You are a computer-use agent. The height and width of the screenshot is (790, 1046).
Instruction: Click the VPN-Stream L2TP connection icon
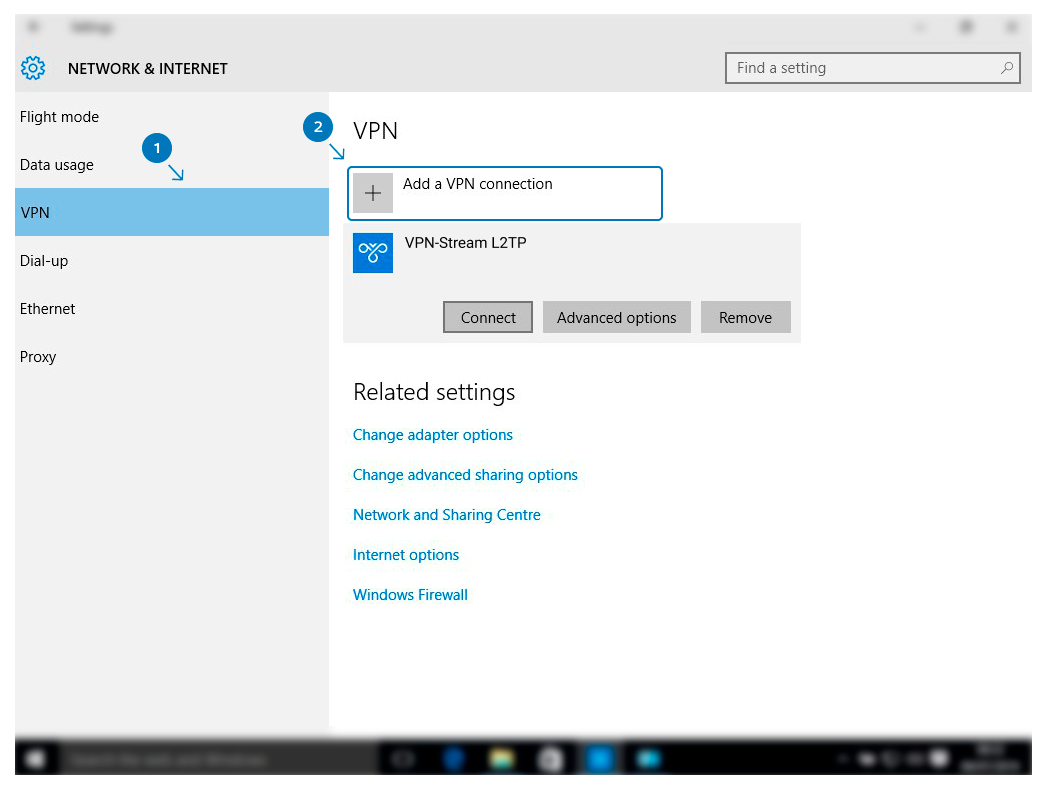tap(373, 253)
